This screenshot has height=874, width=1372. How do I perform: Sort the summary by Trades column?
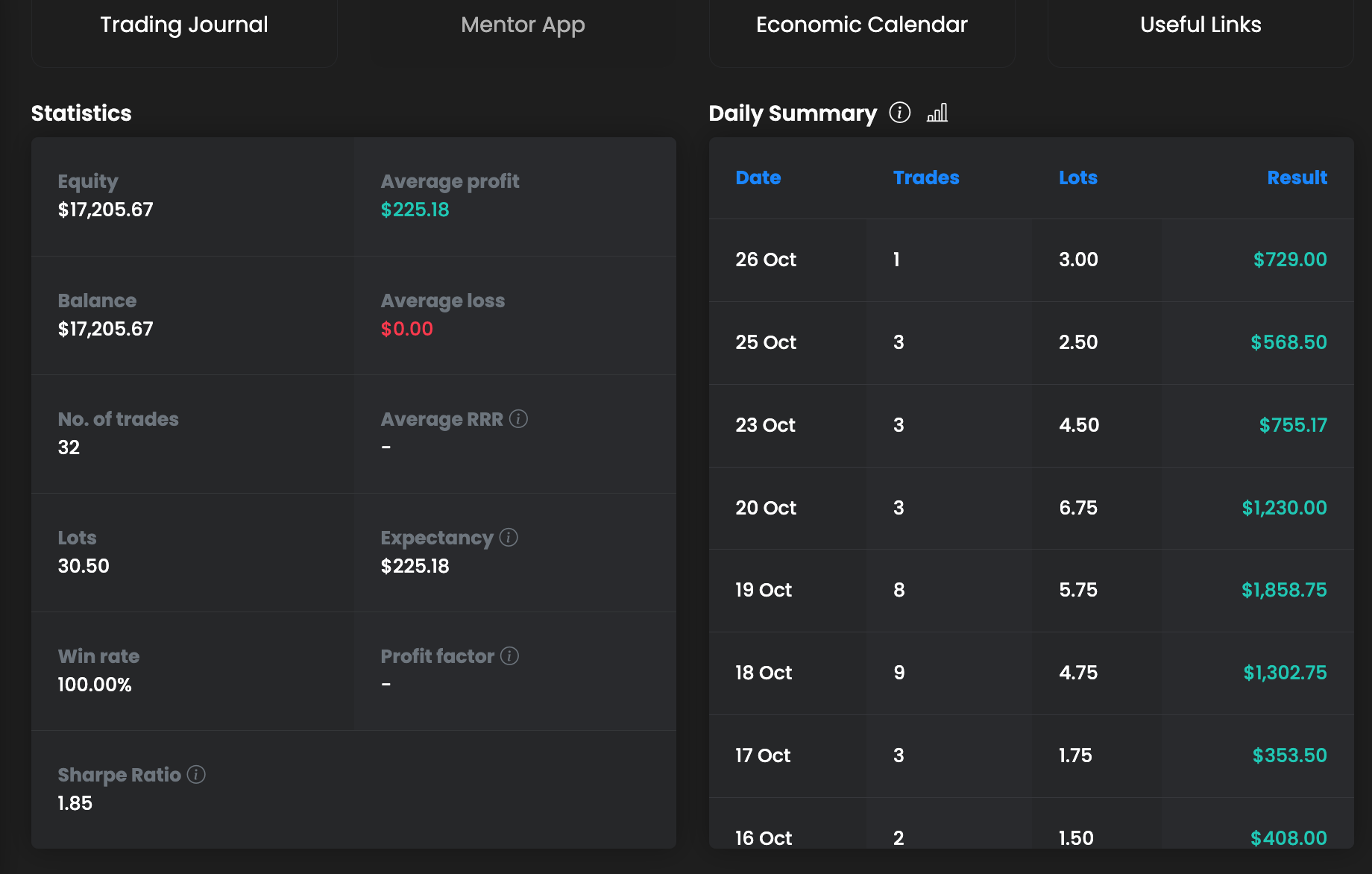point(926,177)
